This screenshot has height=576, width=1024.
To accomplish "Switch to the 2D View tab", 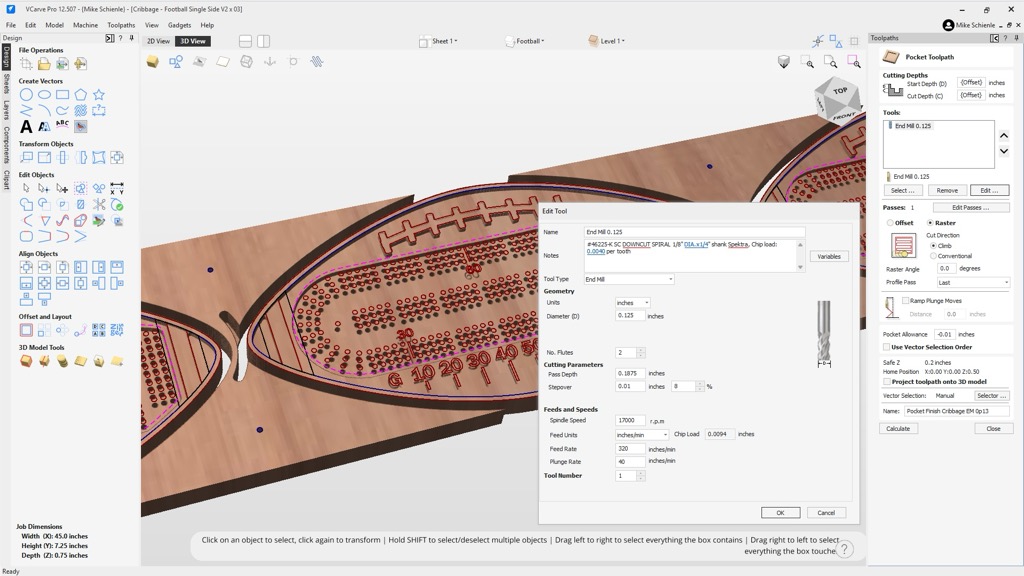I will coord(158,41).
